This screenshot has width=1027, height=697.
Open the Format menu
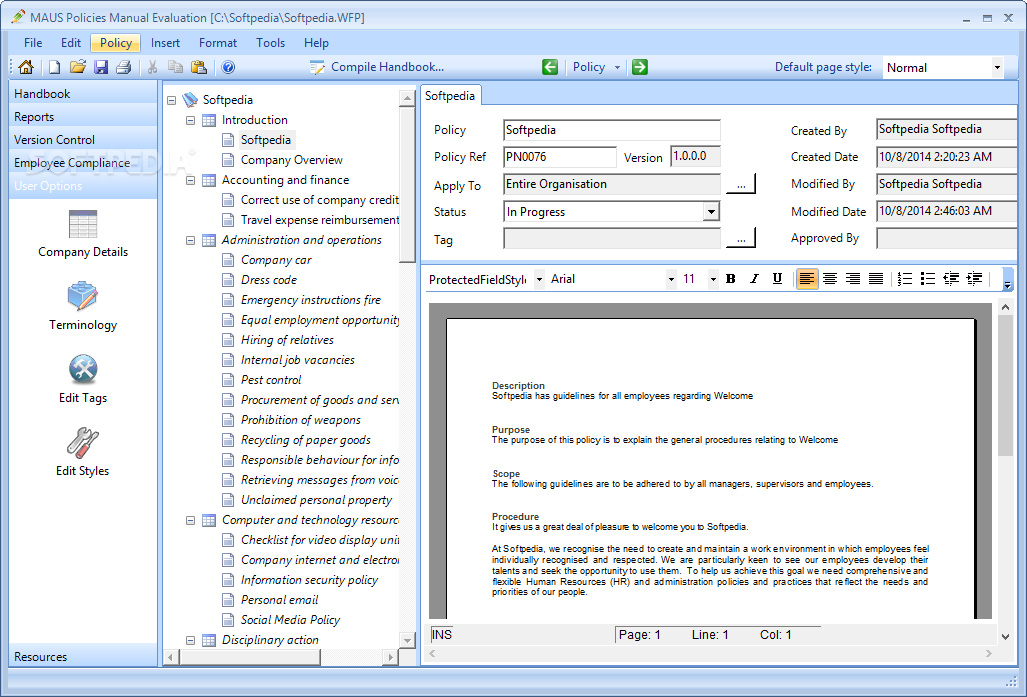pos(217,43)
